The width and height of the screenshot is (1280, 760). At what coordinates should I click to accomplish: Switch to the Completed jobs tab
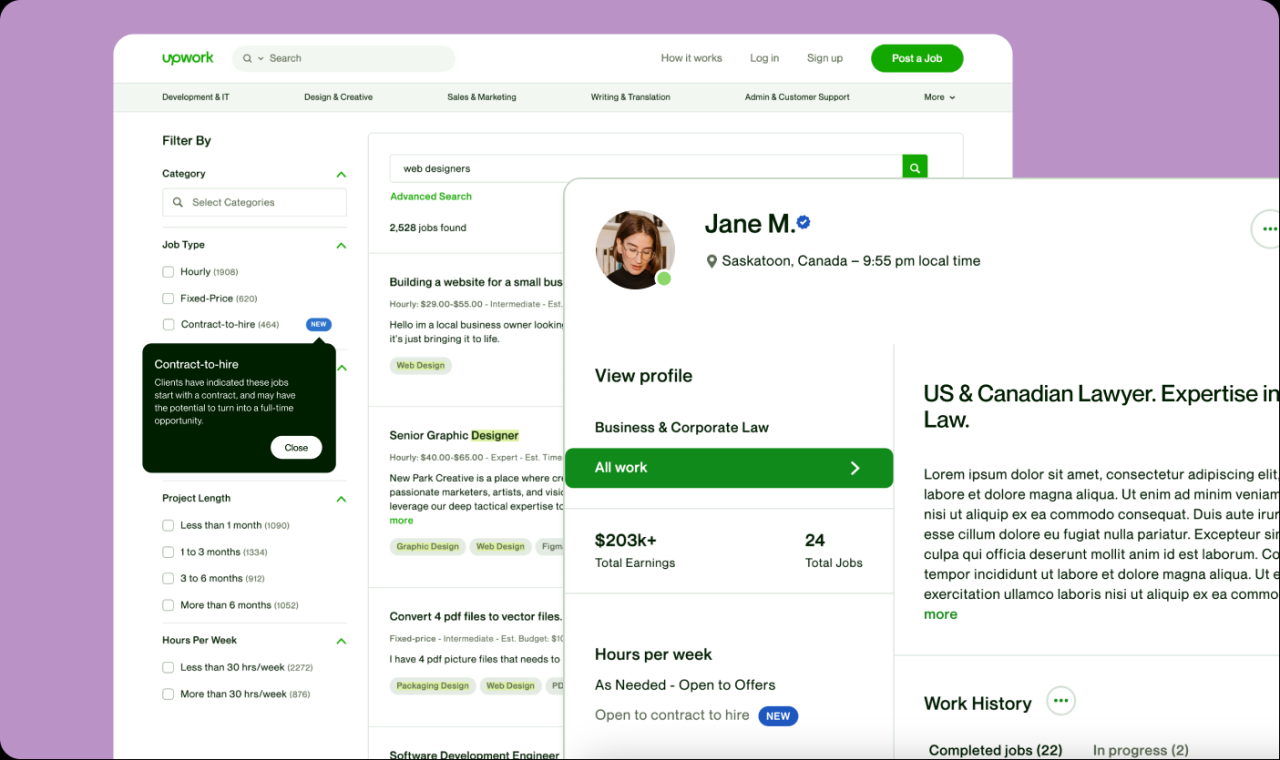coord(994,750)
